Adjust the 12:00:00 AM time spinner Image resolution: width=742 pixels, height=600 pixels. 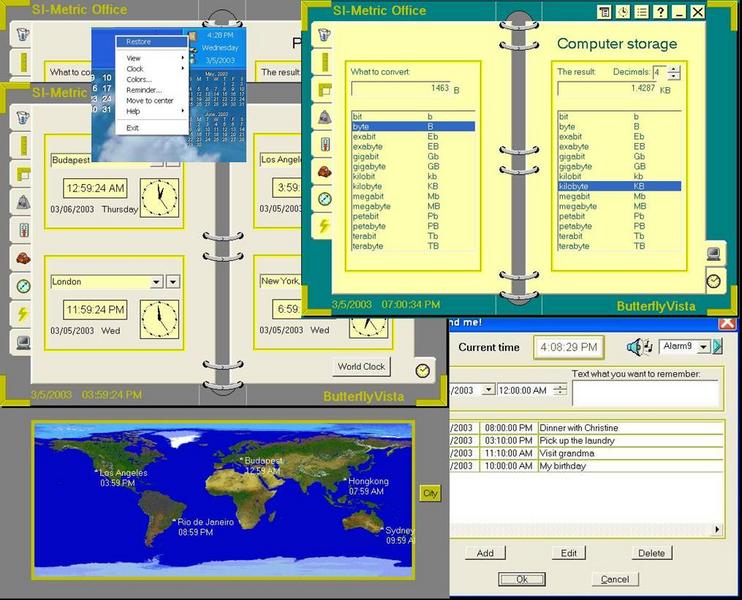[560, 390]
